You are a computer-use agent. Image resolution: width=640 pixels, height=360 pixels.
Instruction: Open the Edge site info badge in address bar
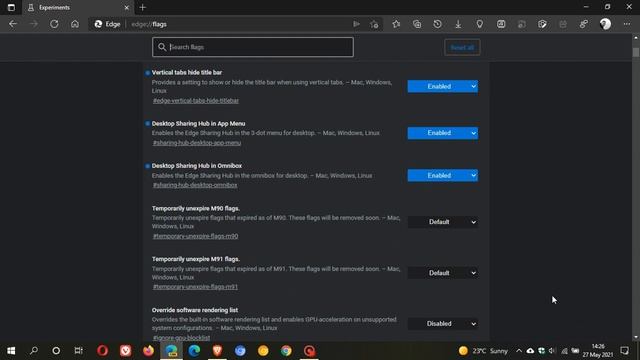pyautogui.click(x=107, y=24)
